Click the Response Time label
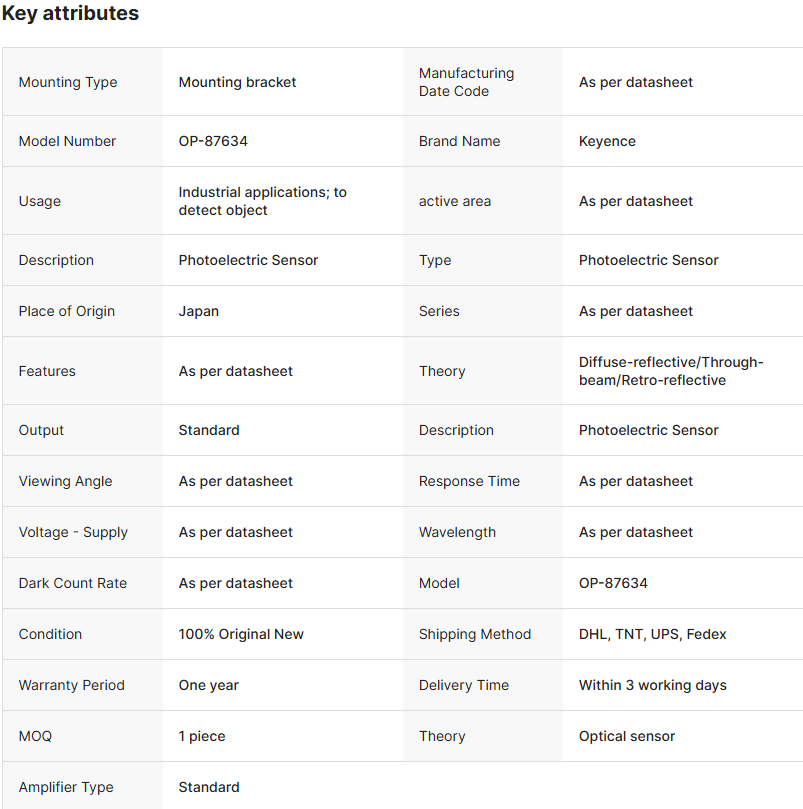The height and width of the screenshot is (809, 803). point(469,481)
